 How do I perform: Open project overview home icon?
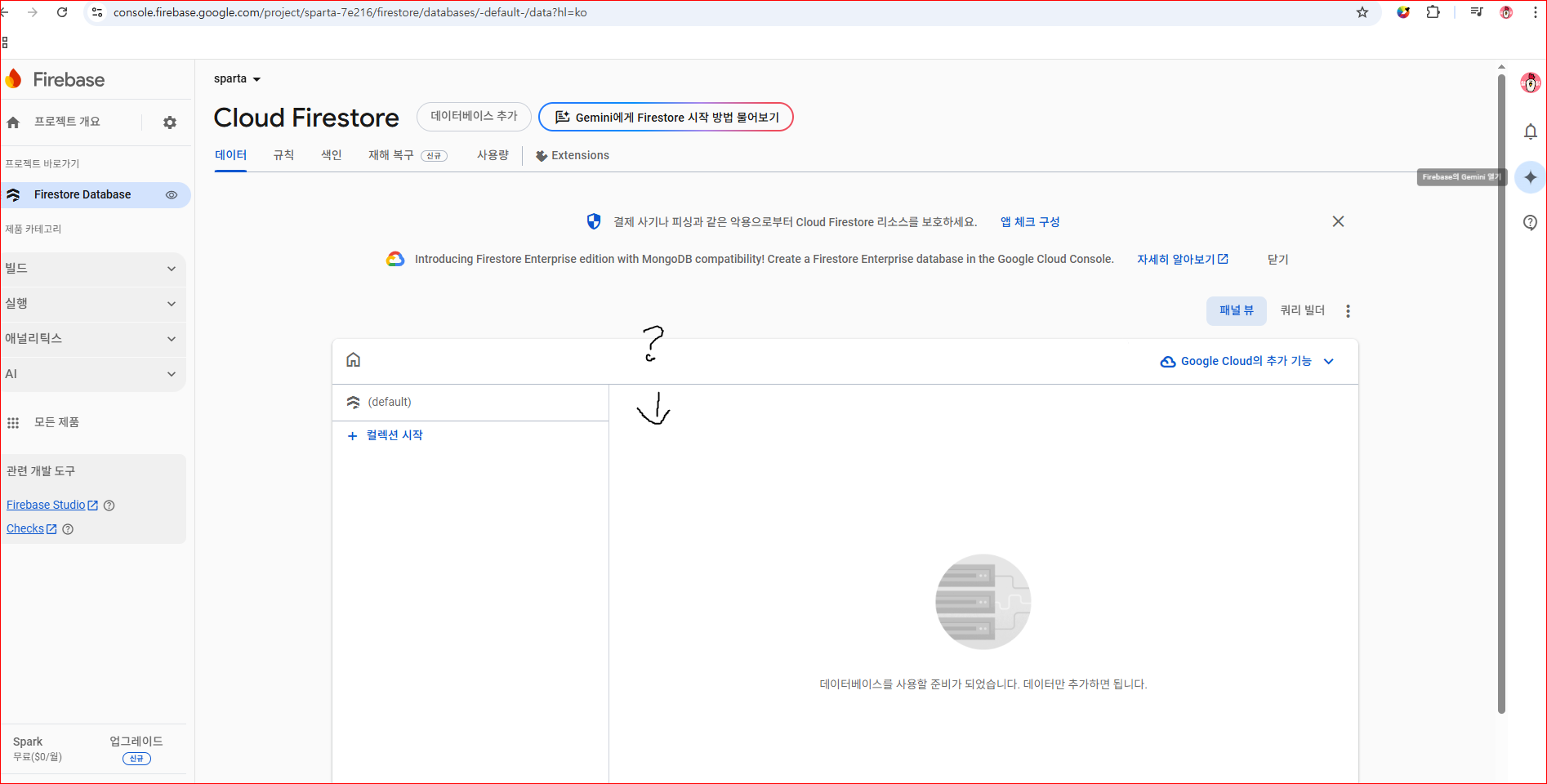[13, 122]
